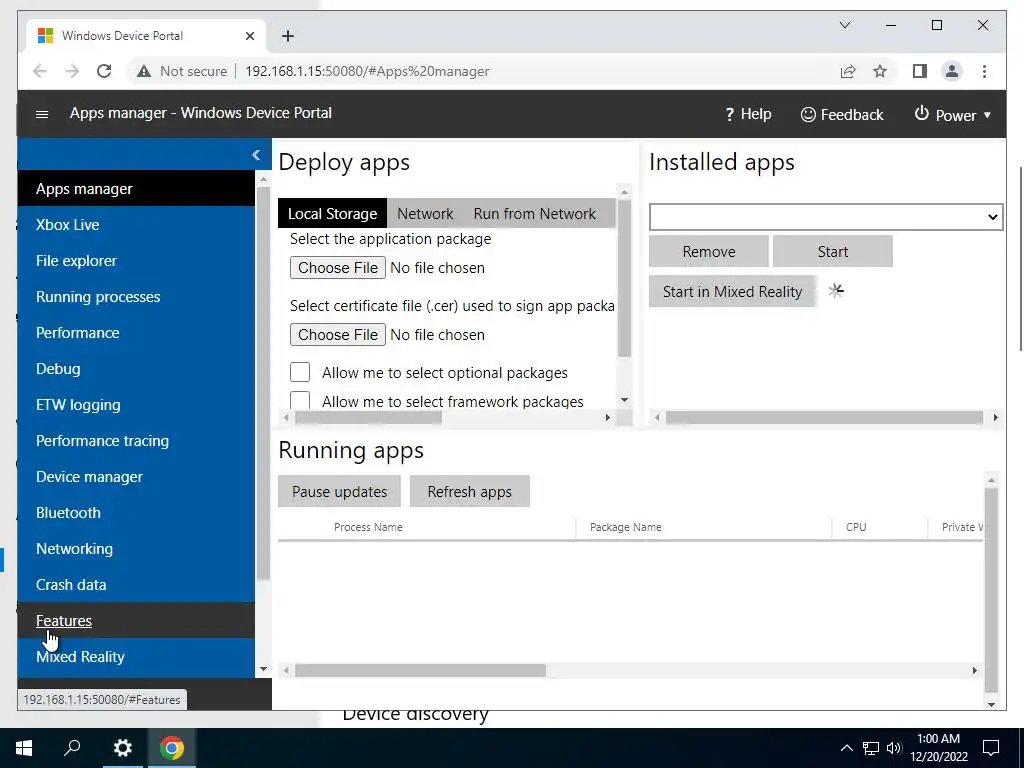Open the Features page

coord(136,620)
